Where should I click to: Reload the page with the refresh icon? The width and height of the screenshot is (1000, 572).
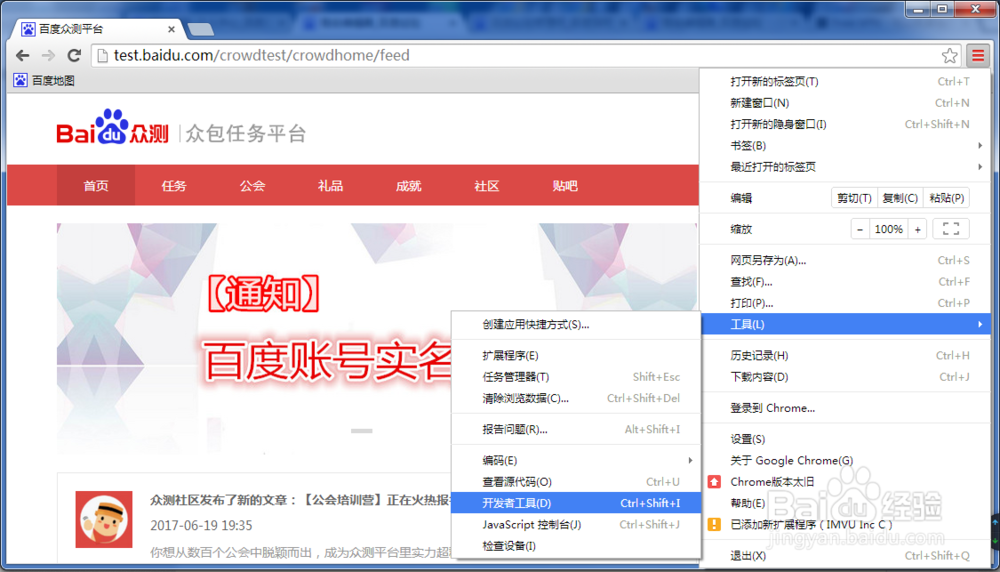click(74, 55)
